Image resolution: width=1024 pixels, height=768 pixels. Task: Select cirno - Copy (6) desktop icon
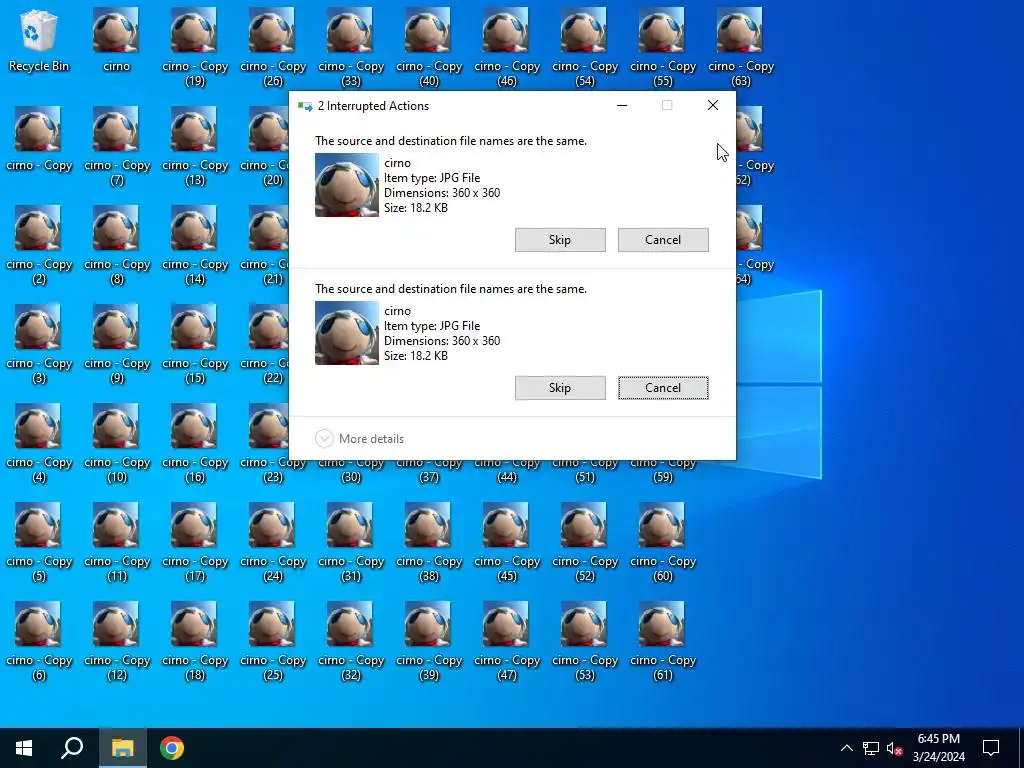pos(39,641)
